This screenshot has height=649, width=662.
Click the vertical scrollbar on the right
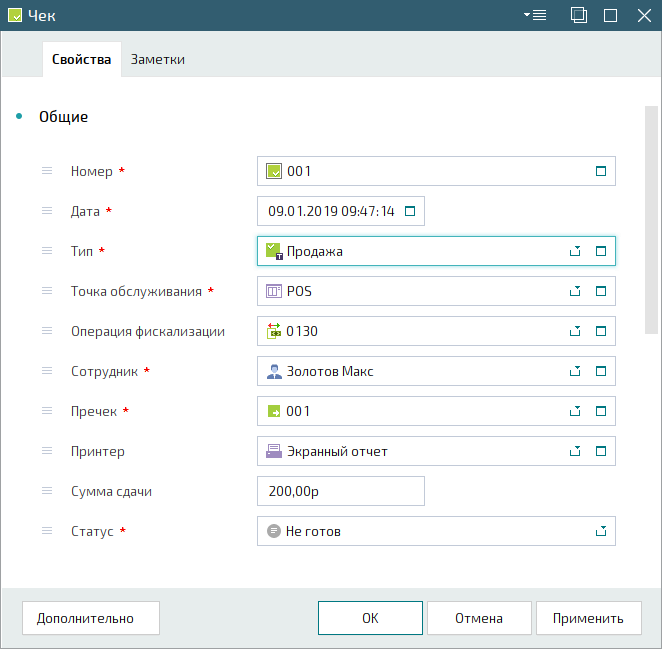[x=651, y=220]
